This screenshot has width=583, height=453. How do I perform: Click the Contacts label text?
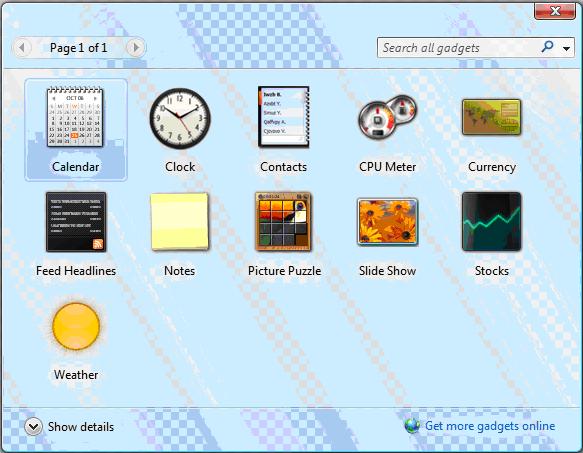(x=283, y=167)
